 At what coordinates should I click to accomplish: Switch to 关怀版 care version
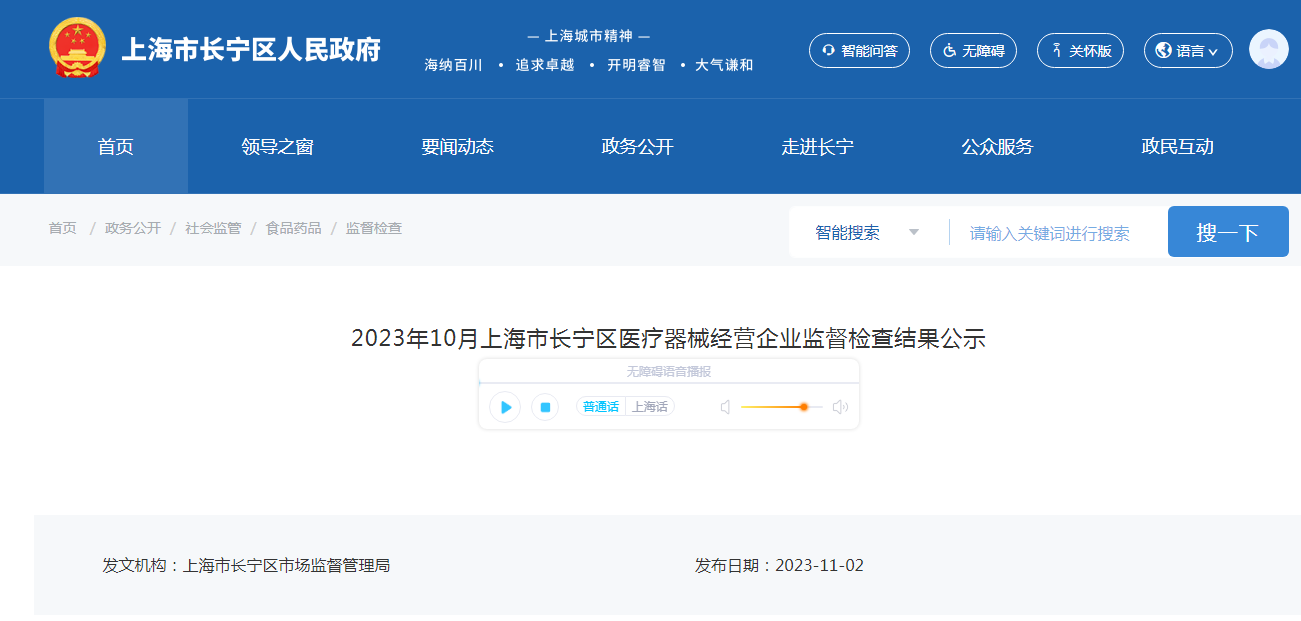[x=1080, y=50]
